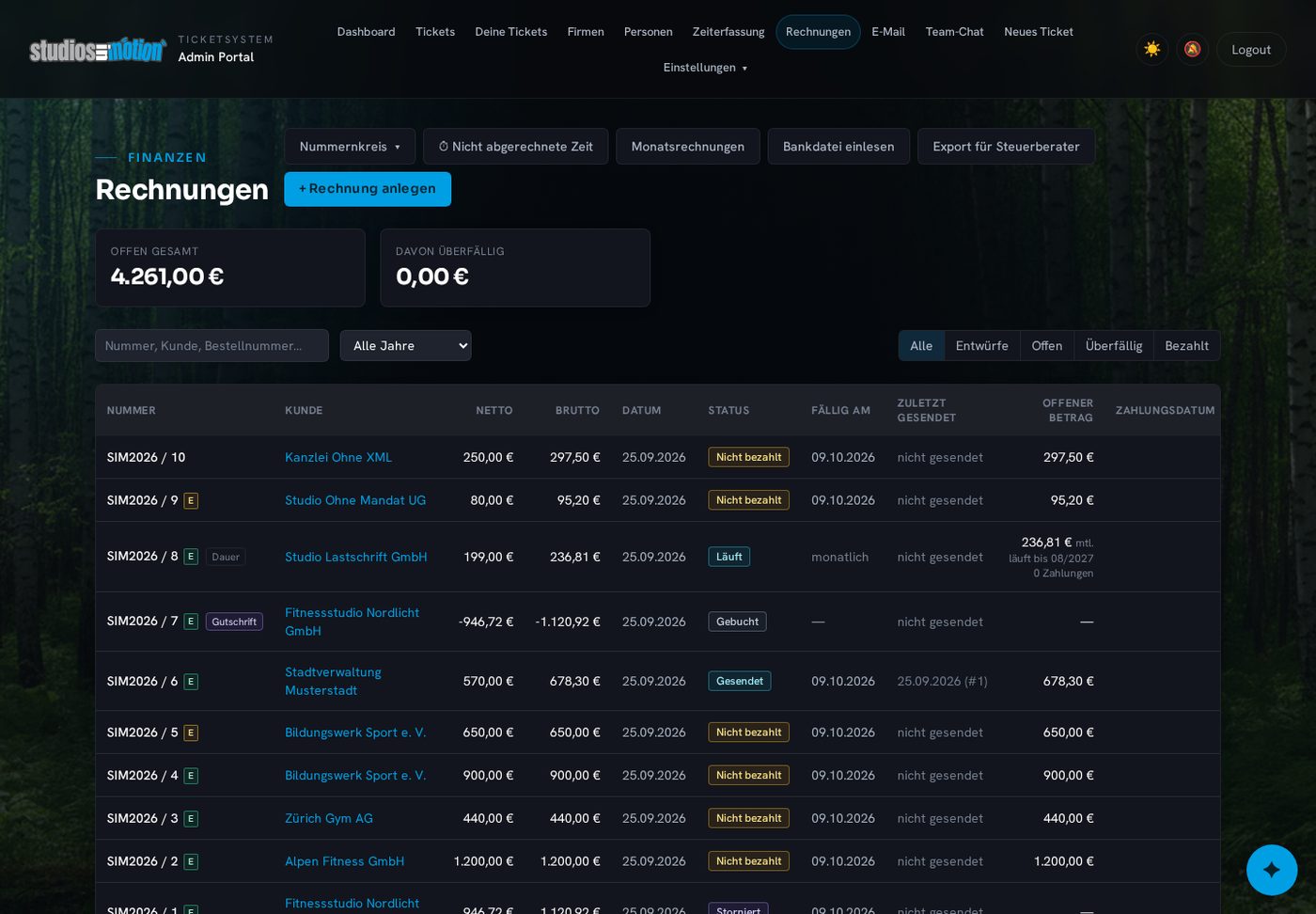Open the Nummernkreis dropdown
The height and width of the screenshot is (914, 1316).
coord(350,147)
